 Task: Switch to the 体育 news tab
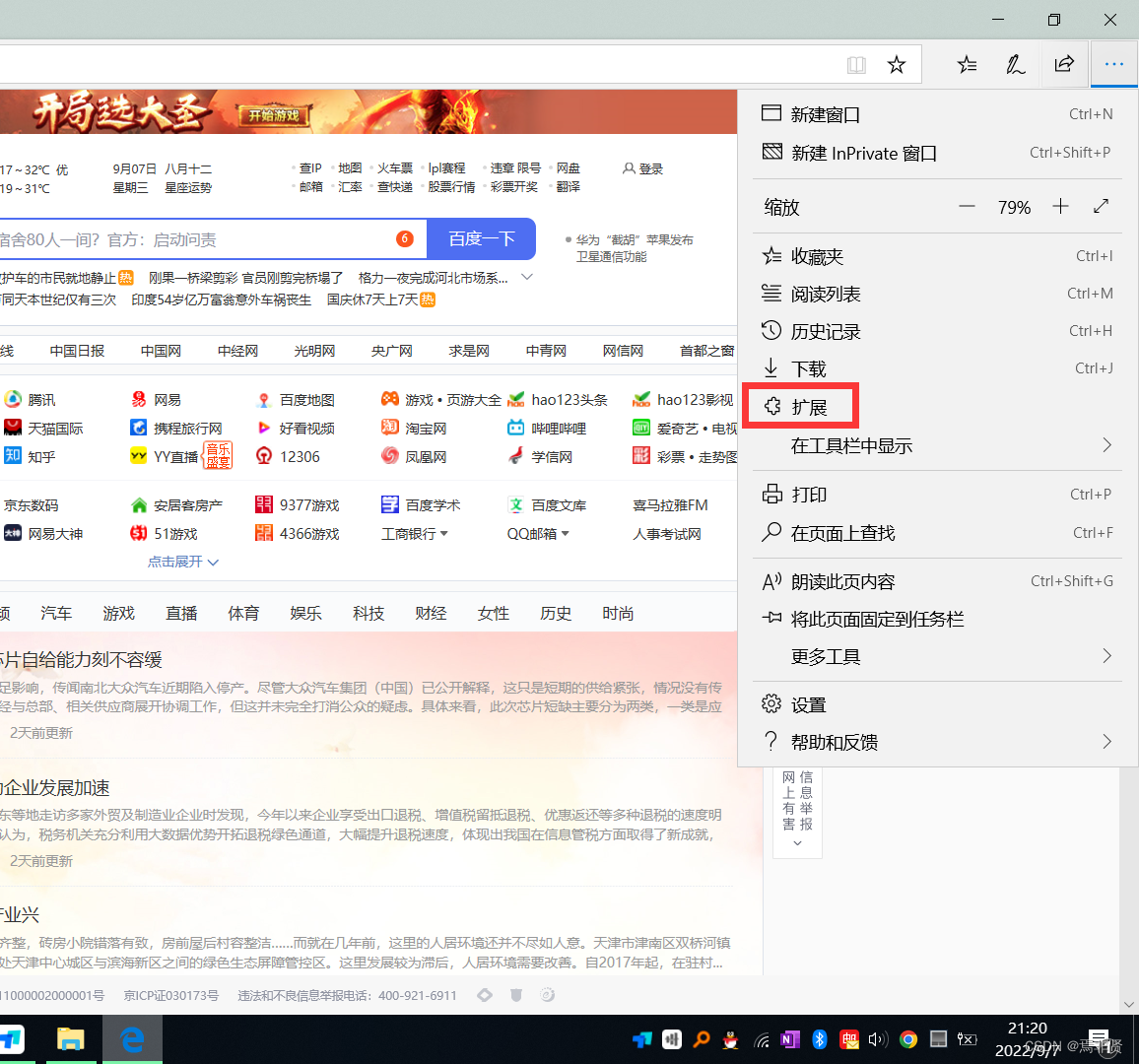[243, 613]
